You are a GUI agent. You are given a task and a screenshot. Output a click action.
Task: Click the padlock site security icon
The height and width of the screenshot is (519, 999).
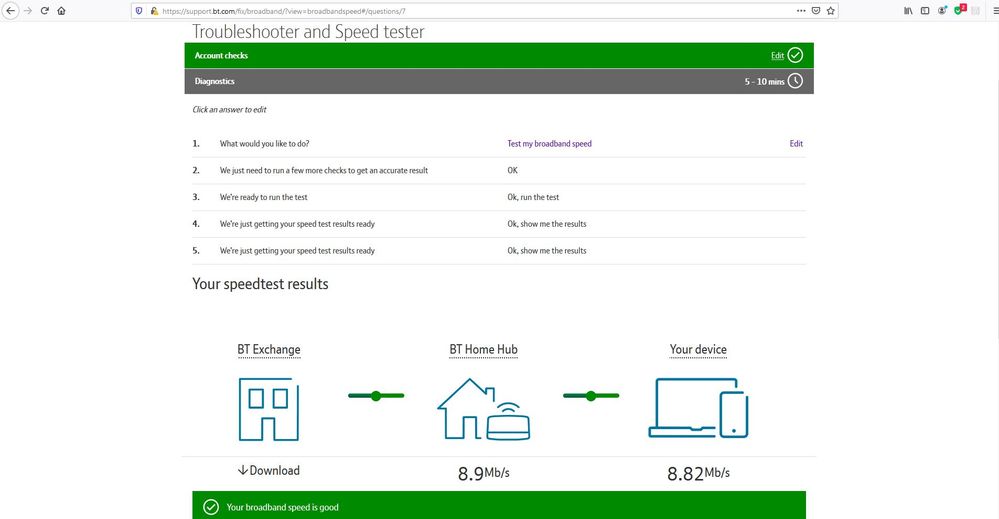coord(153,10)
